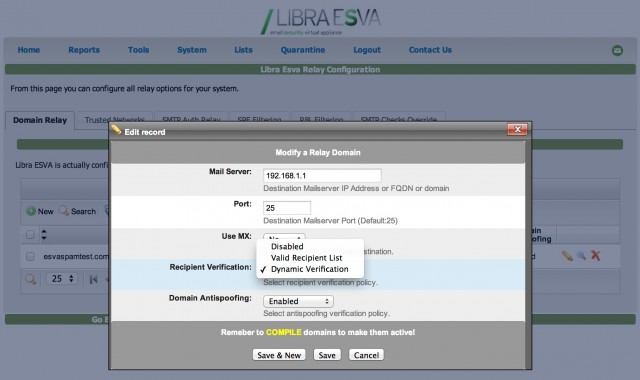This screenshot has height=380, width=640.
Task: Check the esvaspamtest.com row checkbox
Action: [x=30, y=256]
